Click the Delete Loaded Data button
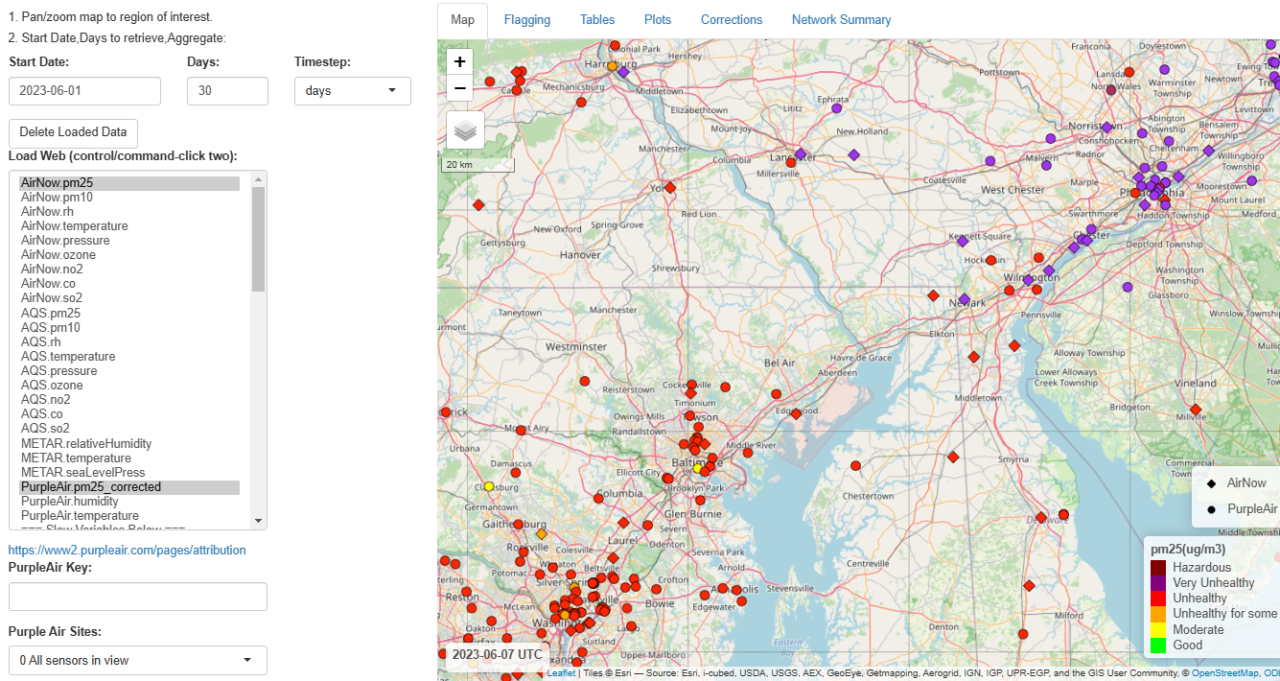Screen dimensions: 1280x681 click(72, 132)
